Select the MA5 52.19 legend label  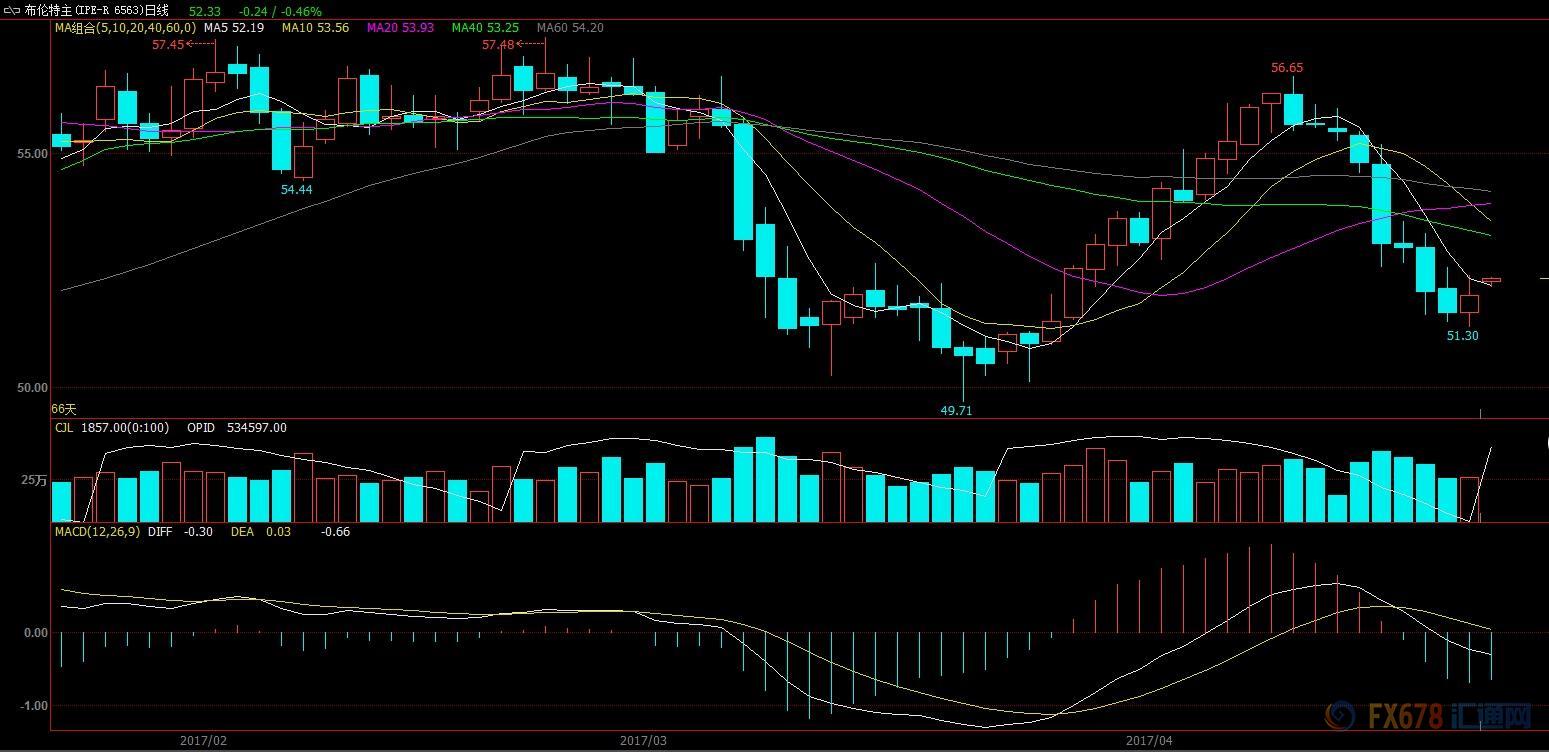(x=234, y=28)
